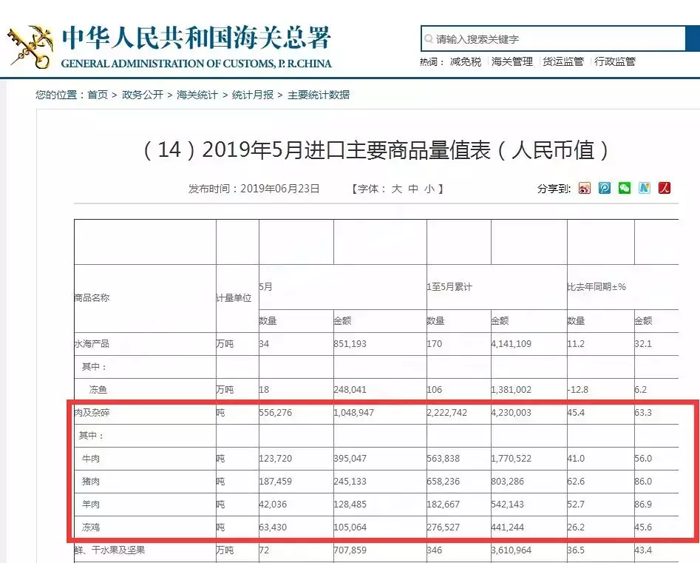The height and width of the screenshot is (563, 700).
Task: Click the blue-yellow N share icon
Action: (645, 188)
